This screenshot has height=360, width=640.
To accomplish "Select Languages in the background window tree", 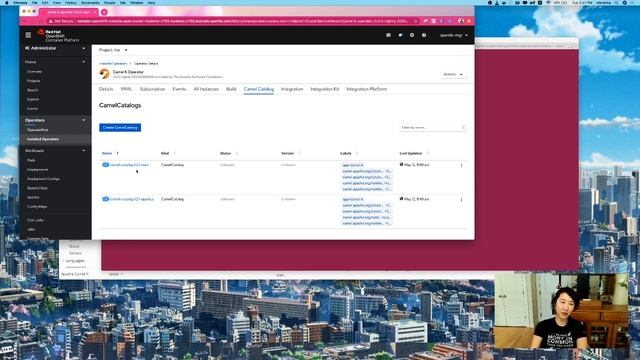I will point(75,260).
